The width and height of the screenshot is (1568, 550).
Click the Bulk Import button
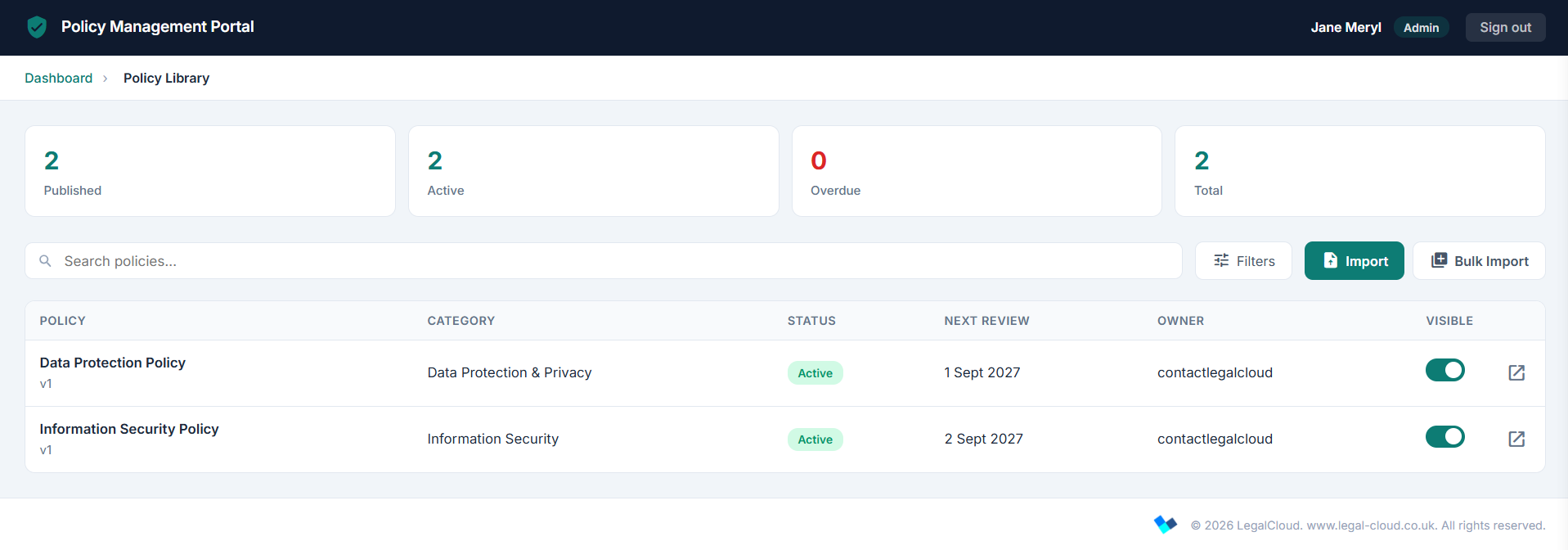1479,261
